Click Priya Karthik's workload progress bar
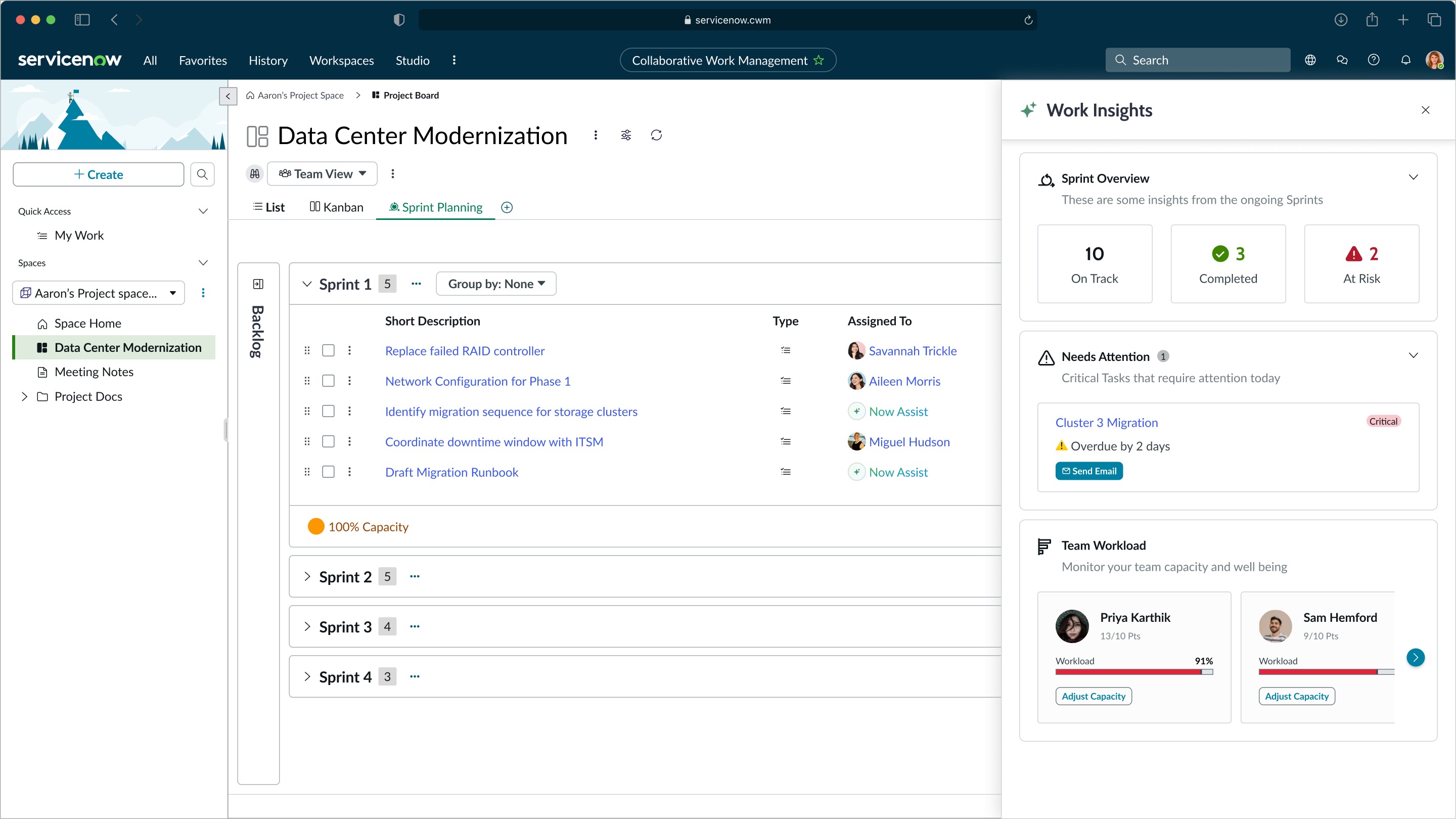1456x819 pixels. [1134, 672]
